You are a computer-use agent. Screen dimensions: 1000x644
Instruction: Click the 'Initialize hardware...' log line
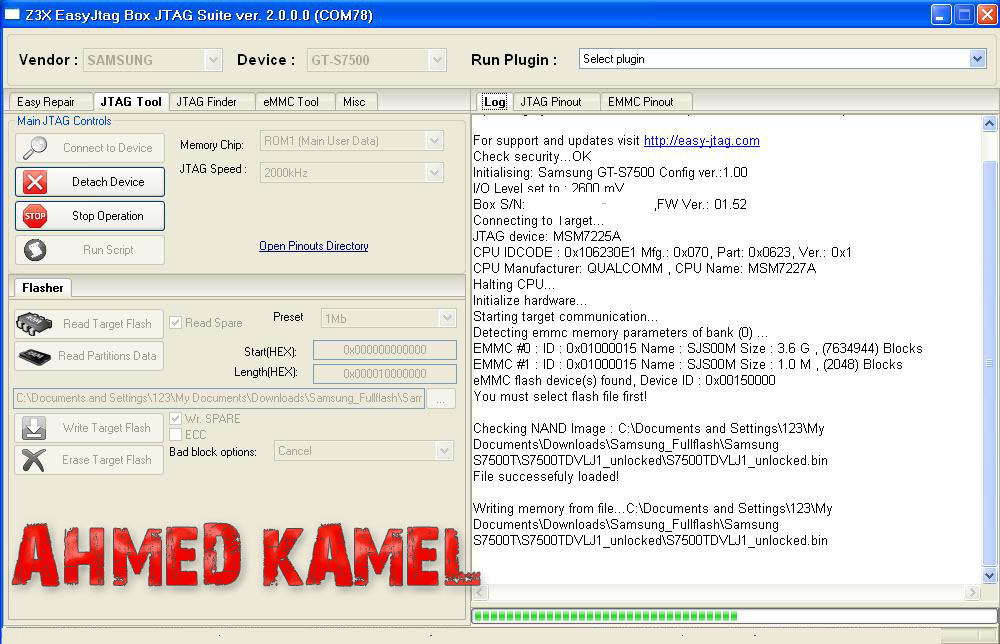coord(530,300)
